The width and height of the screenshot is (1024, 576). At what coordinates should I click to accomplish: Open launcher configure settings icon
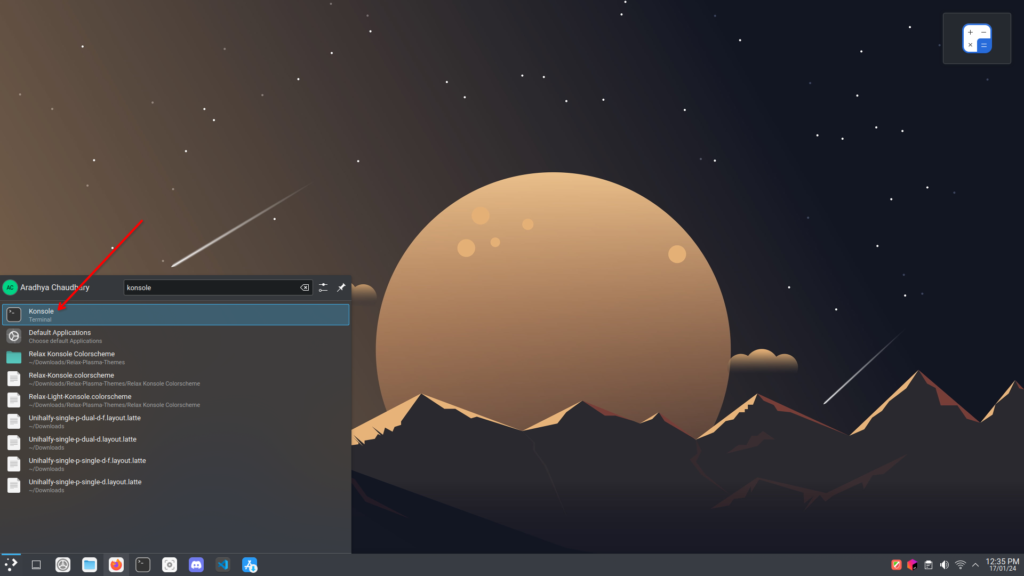tap(323, 287)
